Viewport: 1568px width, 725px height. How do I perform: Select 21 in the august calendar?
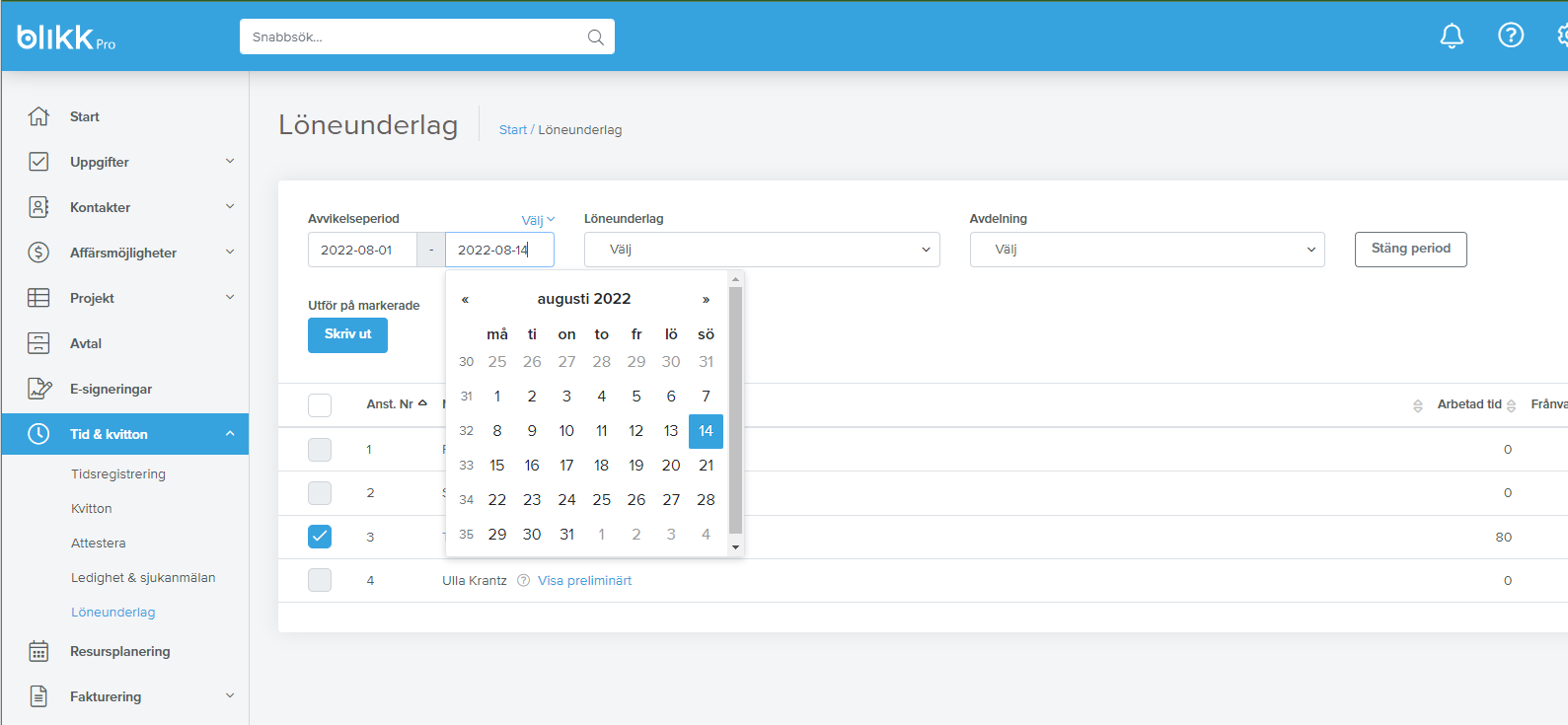click(706, 466)
